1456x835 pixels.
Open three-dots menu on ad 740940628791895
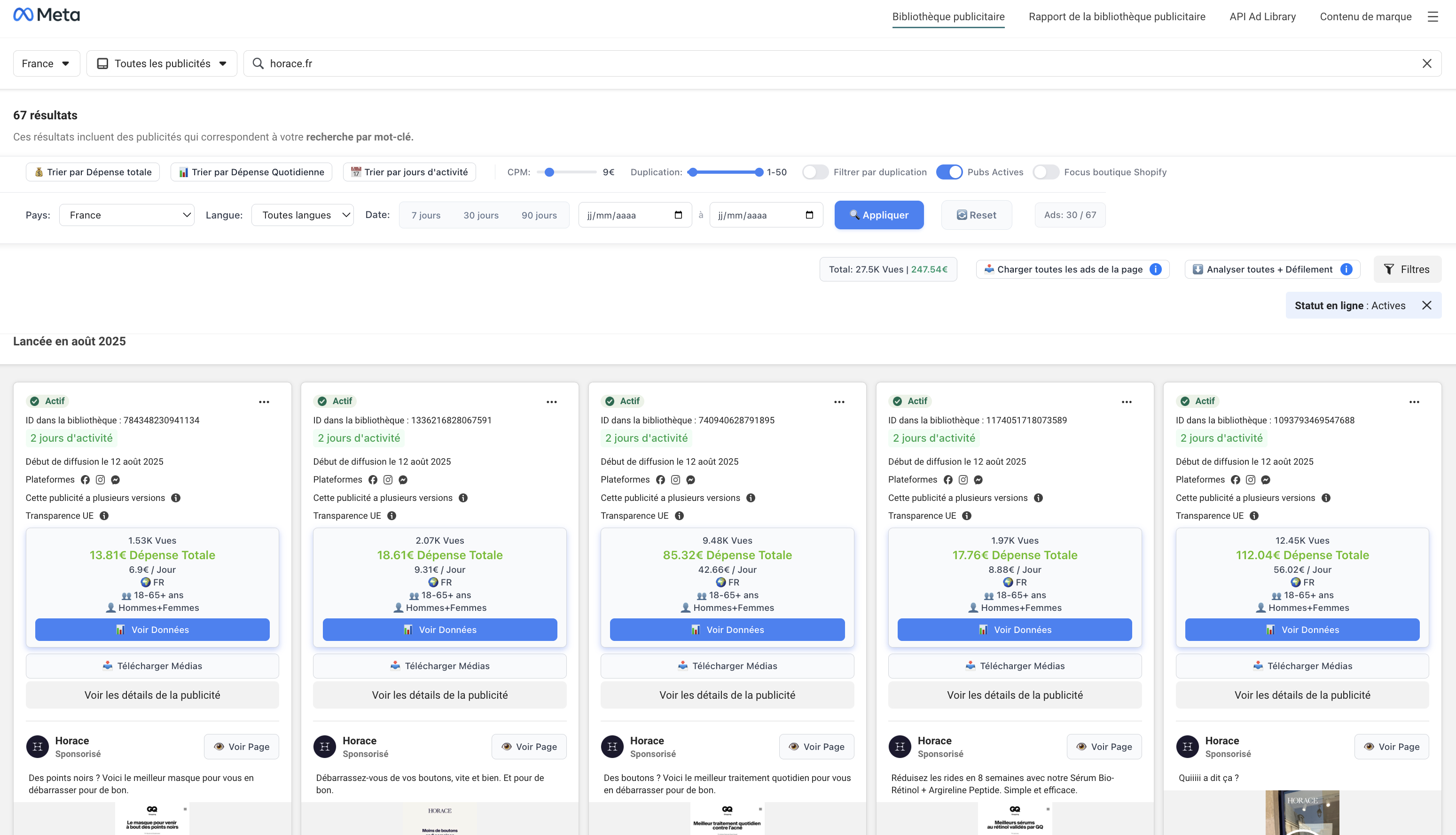839,402
